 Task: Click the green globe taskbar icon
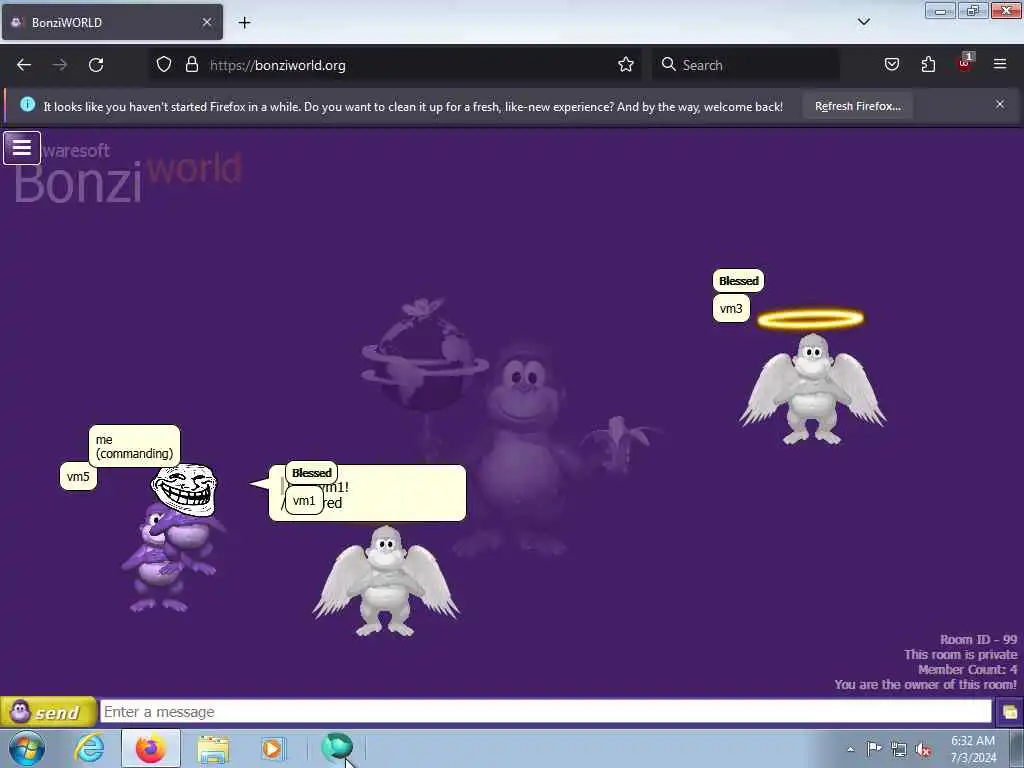[337, 748]
